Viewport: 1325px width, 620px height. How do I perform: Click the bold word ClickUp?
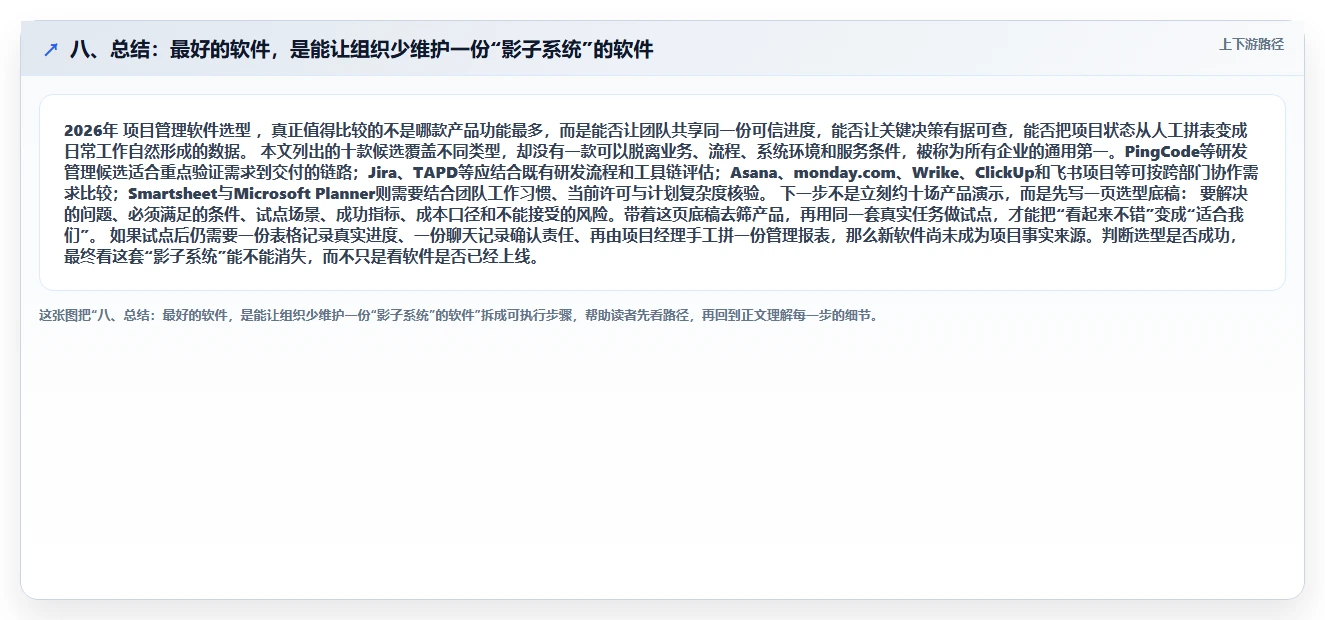(x=1004, y=172)
